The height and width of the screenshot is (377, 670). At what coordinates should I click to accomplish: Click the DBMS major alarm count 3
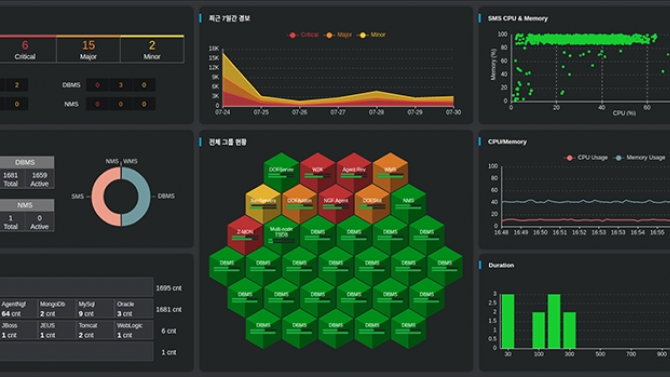(x=120, y=85)
